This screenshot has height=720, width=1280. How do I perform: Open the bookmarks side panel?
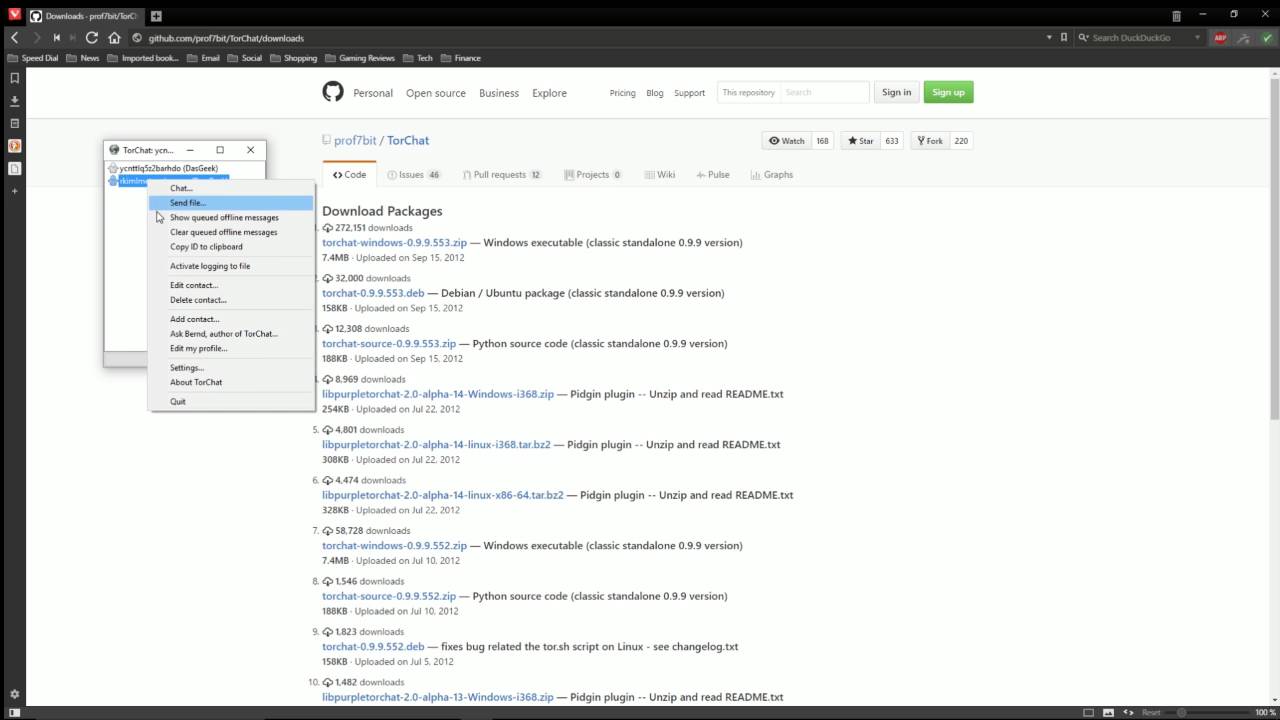(14, 78)
